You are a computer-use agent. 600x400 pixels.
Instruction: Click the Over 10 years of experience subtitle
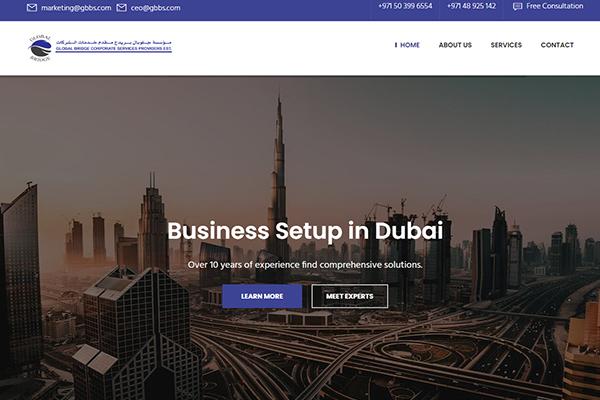click(305, 265)
